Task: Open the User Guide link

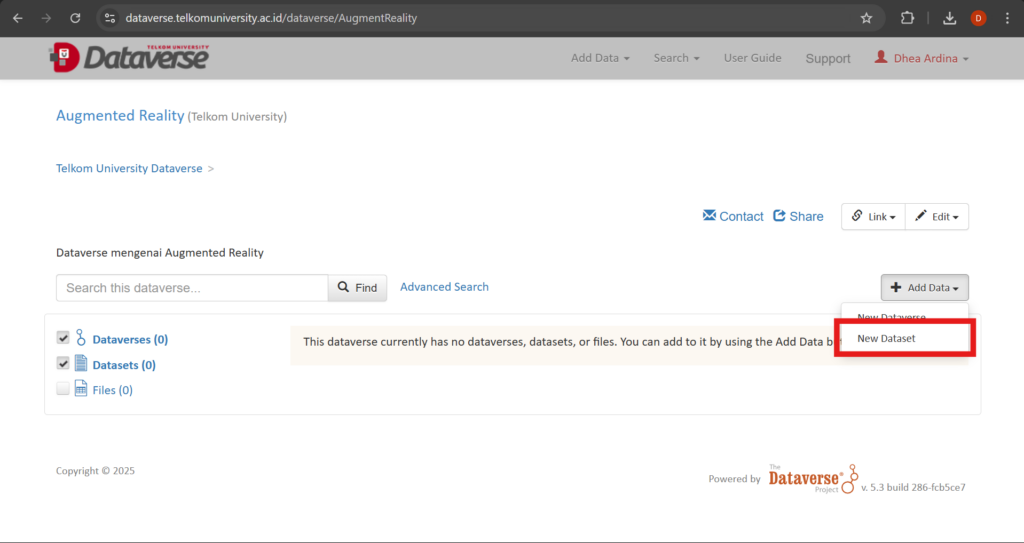Action: pyautogui.click(x=752, y=58)
